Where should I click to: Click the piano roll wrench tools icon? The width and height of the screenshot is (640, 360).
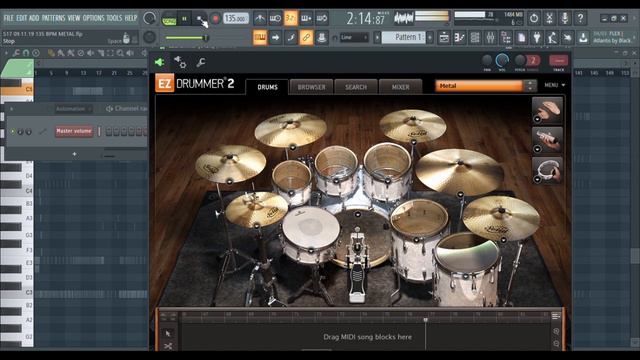[x=16, y=53]
